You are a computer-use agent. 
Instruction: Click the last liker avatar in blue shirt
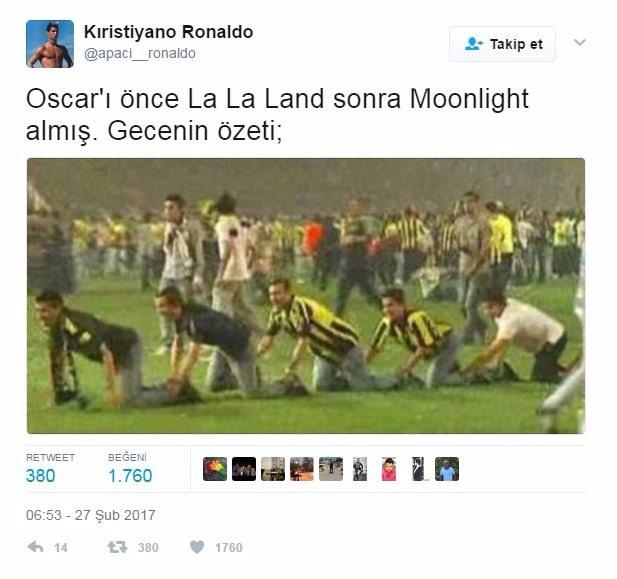[447, 469]
